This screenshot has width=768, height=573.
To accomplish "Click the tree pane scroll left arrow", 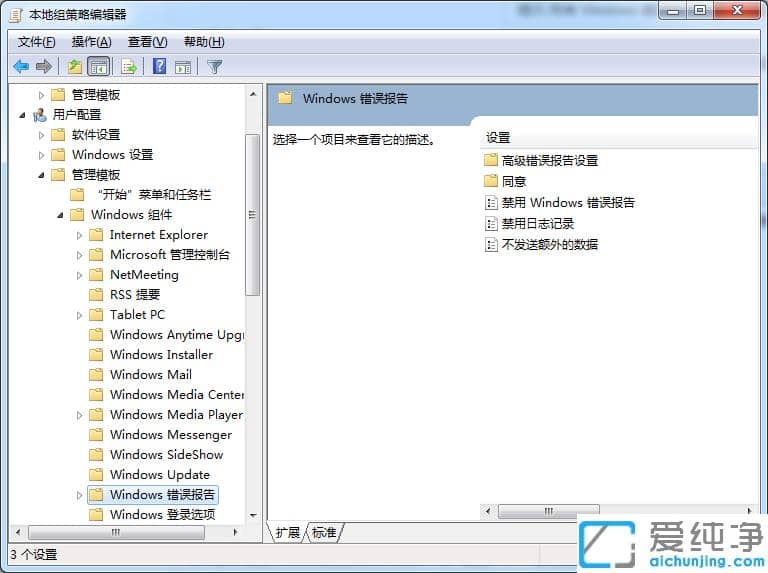I will pos(18,532).
